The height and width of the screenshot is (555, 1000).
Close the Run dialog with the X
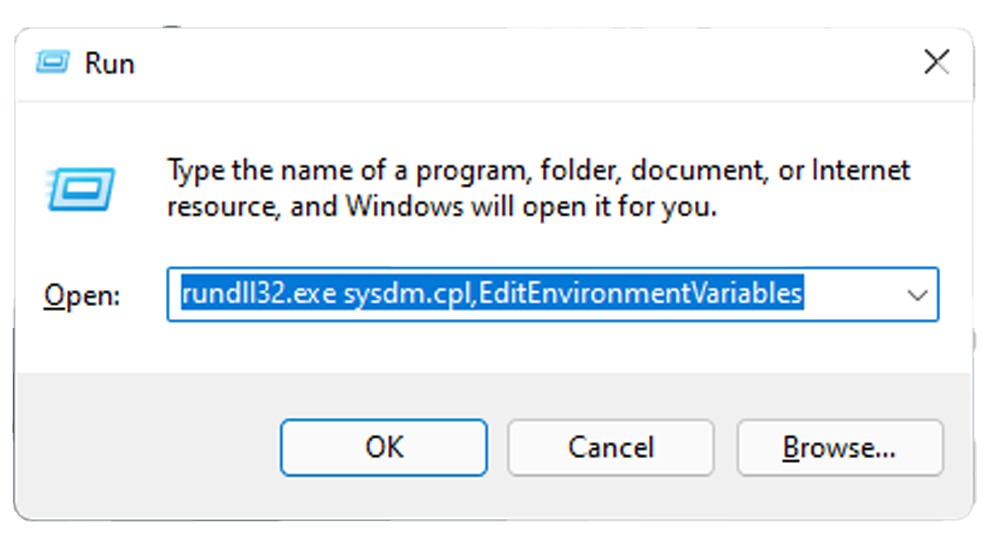pyautogui.click(x=936, y=63)
